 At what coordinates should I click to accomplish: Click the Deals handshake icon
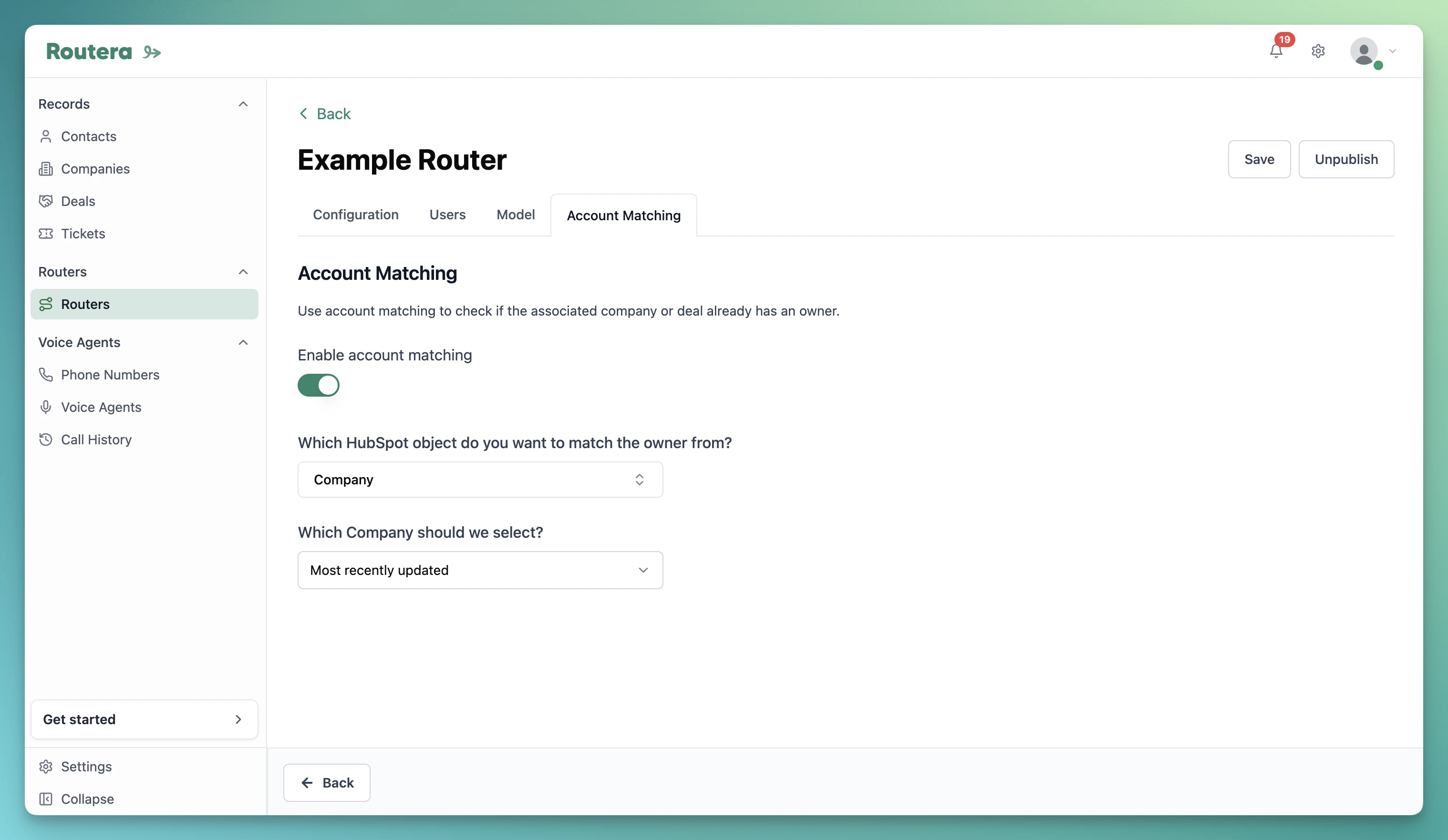pyautogui.click(x=46, y=201)
